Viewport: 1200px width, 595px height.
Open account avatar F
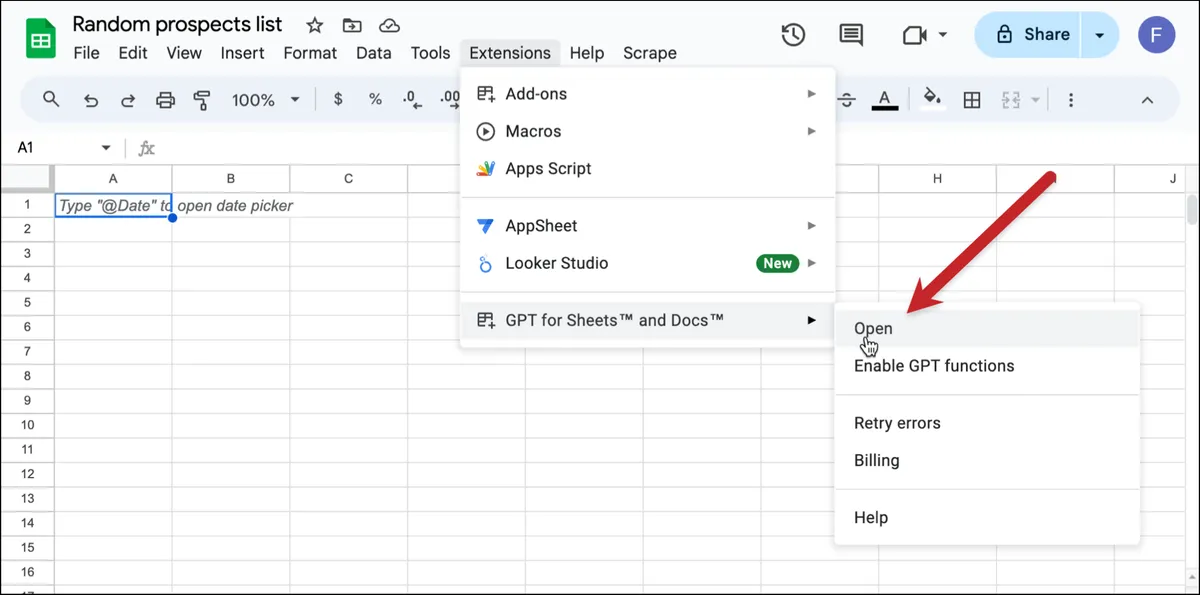click(x=1157, y=35)
